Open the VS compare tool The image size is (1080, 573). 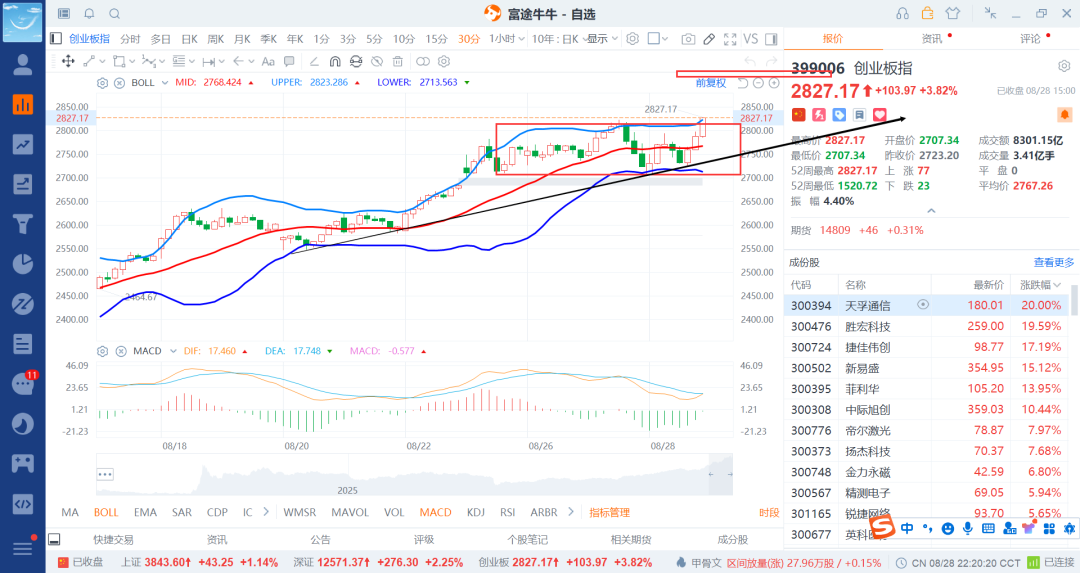tap(751, 39)
